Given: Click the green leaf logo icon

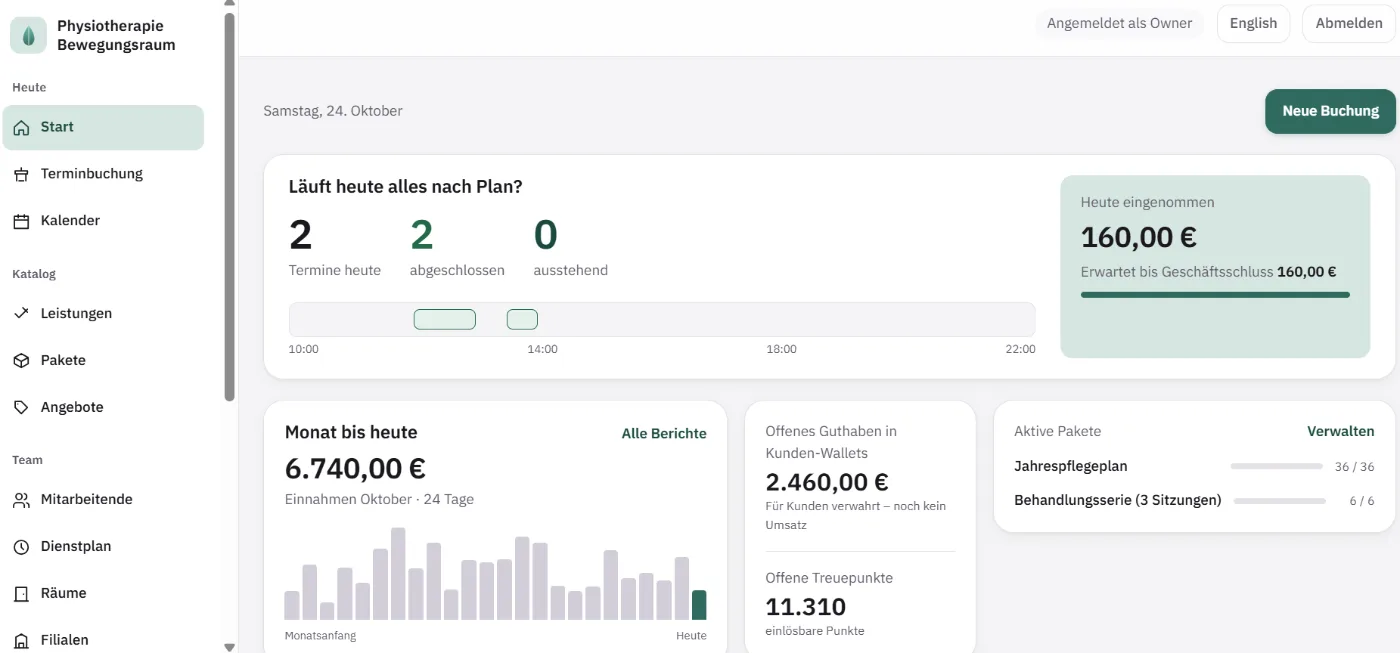Looking at the screenshot, I should pos(29,35).
